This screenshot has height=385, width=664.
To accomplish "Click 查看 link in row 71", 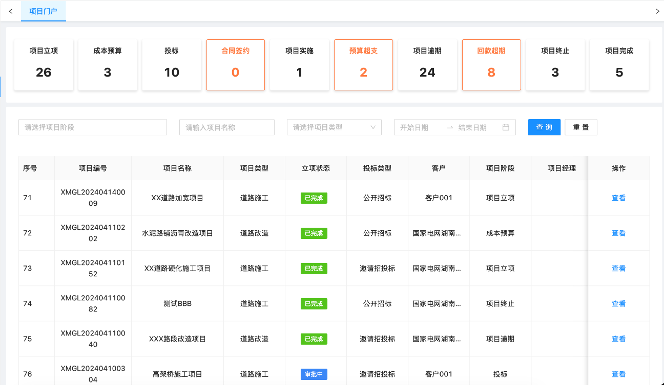I will point(619,198).
